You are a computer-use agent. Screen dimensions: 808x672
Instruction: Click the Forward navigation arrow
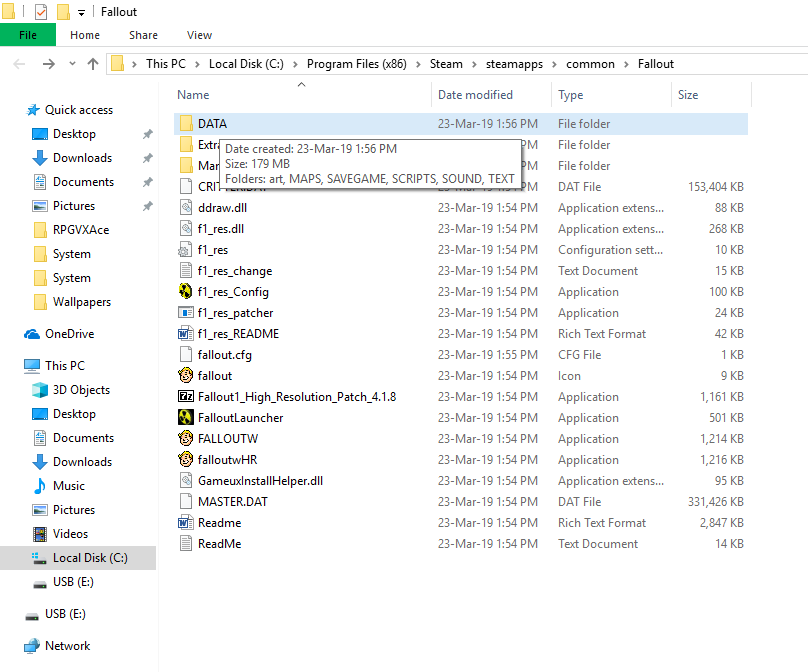(49, 64)
